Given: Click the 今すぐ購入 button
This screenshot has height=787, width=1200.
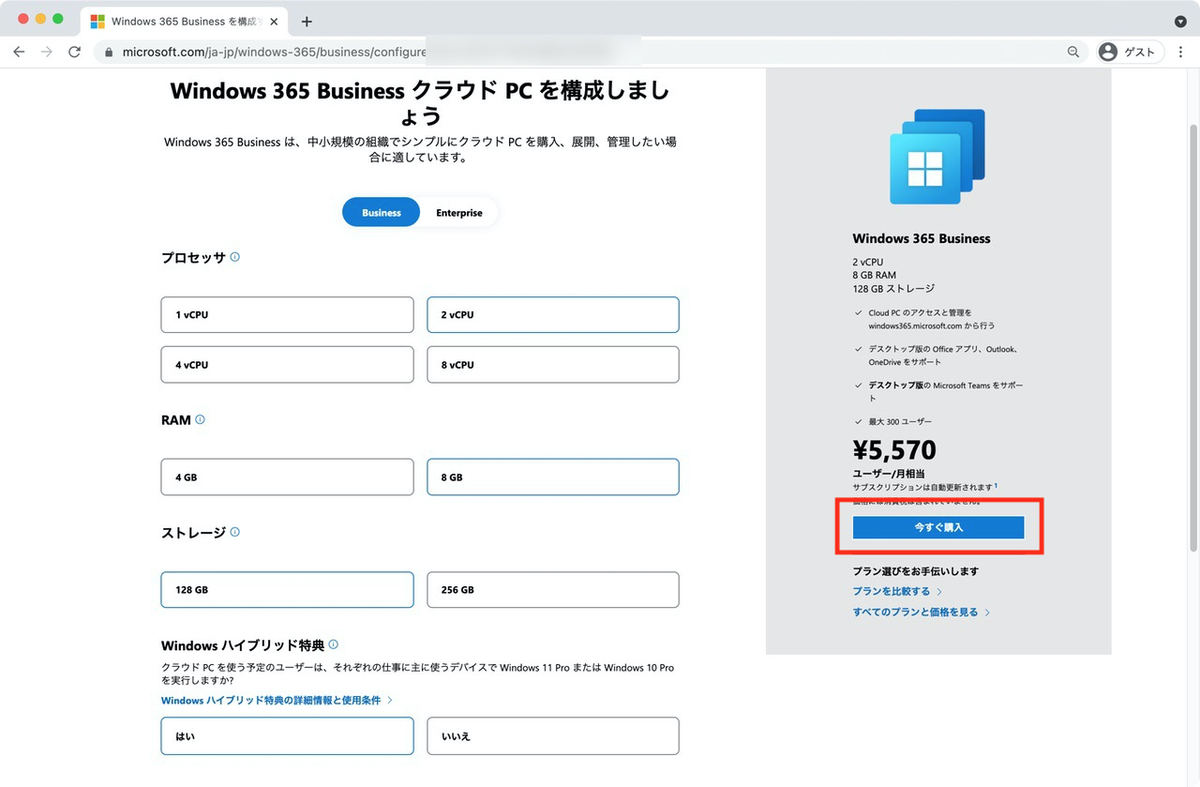Looking at the screenshot, I should point(938,527).
